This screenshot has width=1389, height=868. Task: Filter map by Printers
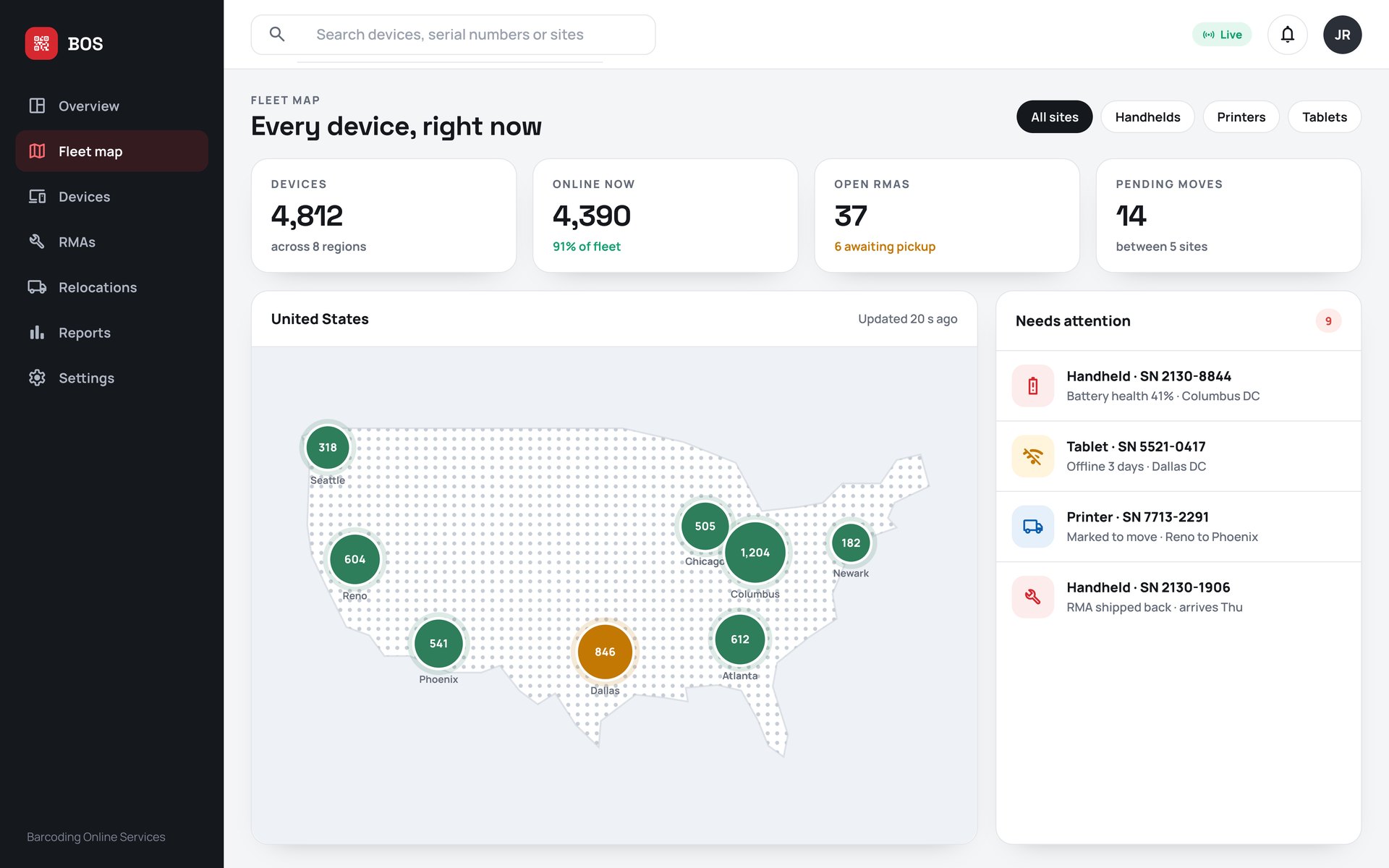[1241, 116]
